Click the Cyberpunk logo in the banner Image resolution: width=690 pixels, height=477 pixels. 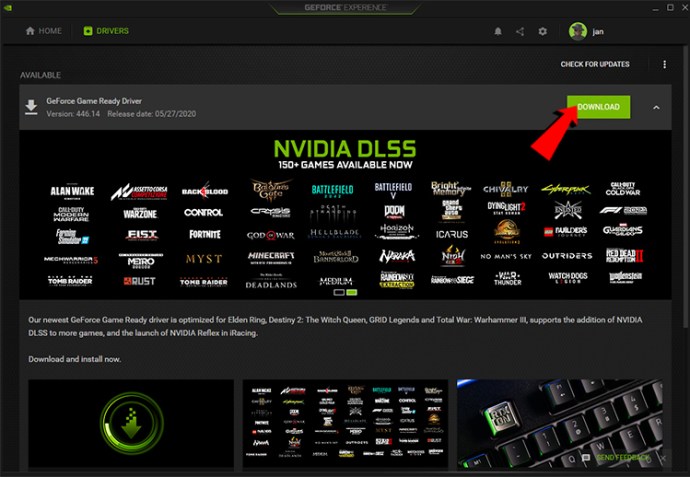[x=566, y=190]
